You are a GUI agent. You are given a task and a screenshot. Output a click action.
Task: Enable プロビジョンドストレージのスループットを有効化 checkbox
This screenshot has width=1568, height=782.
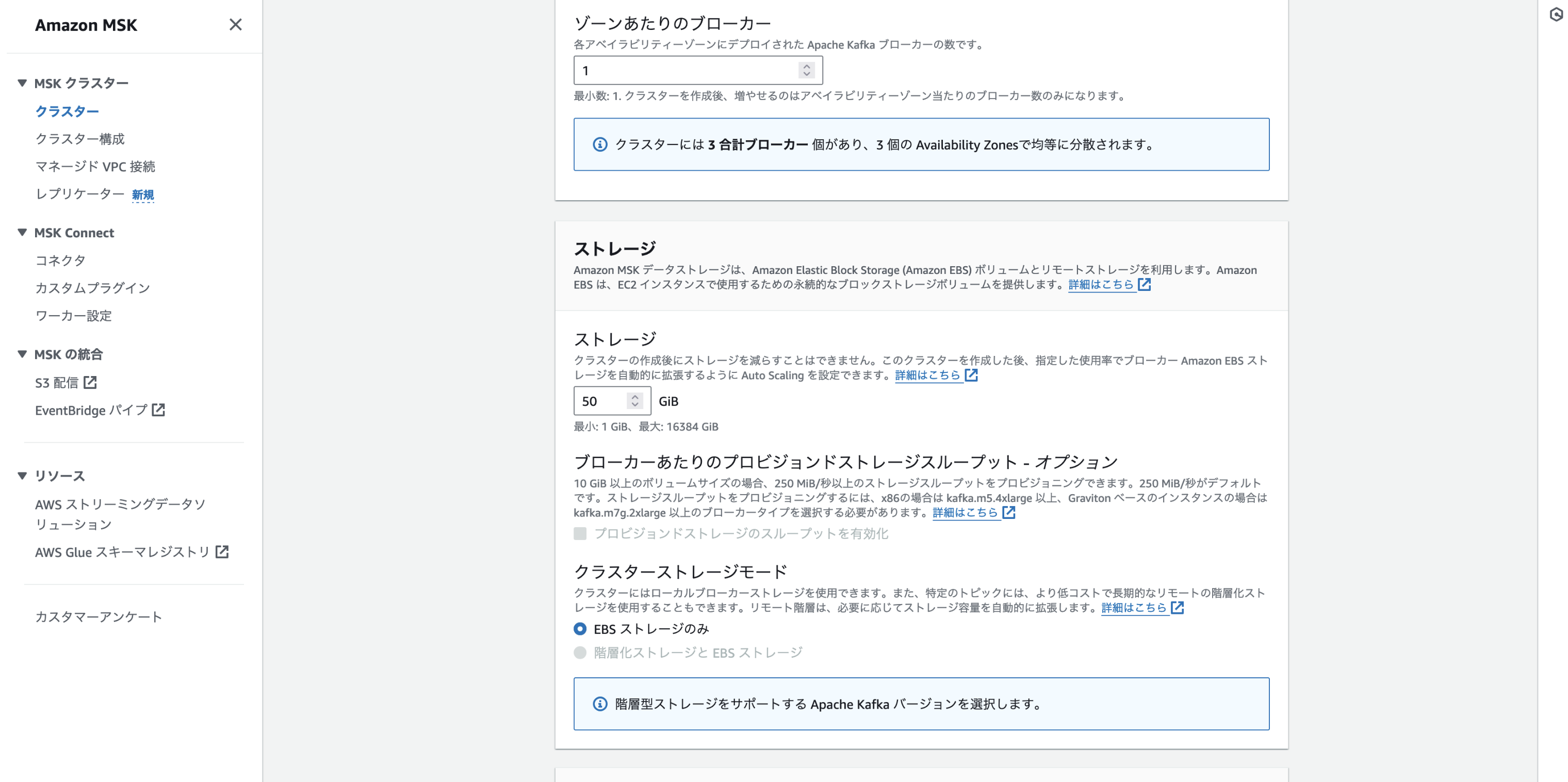click(580, 533)
